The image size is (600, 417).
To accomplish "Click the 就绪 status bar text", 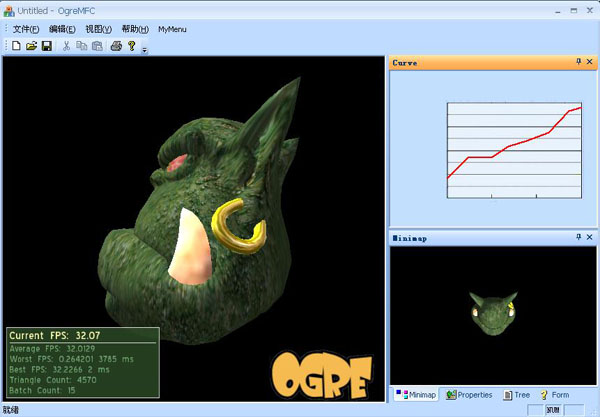I will [x=10, y=410].
